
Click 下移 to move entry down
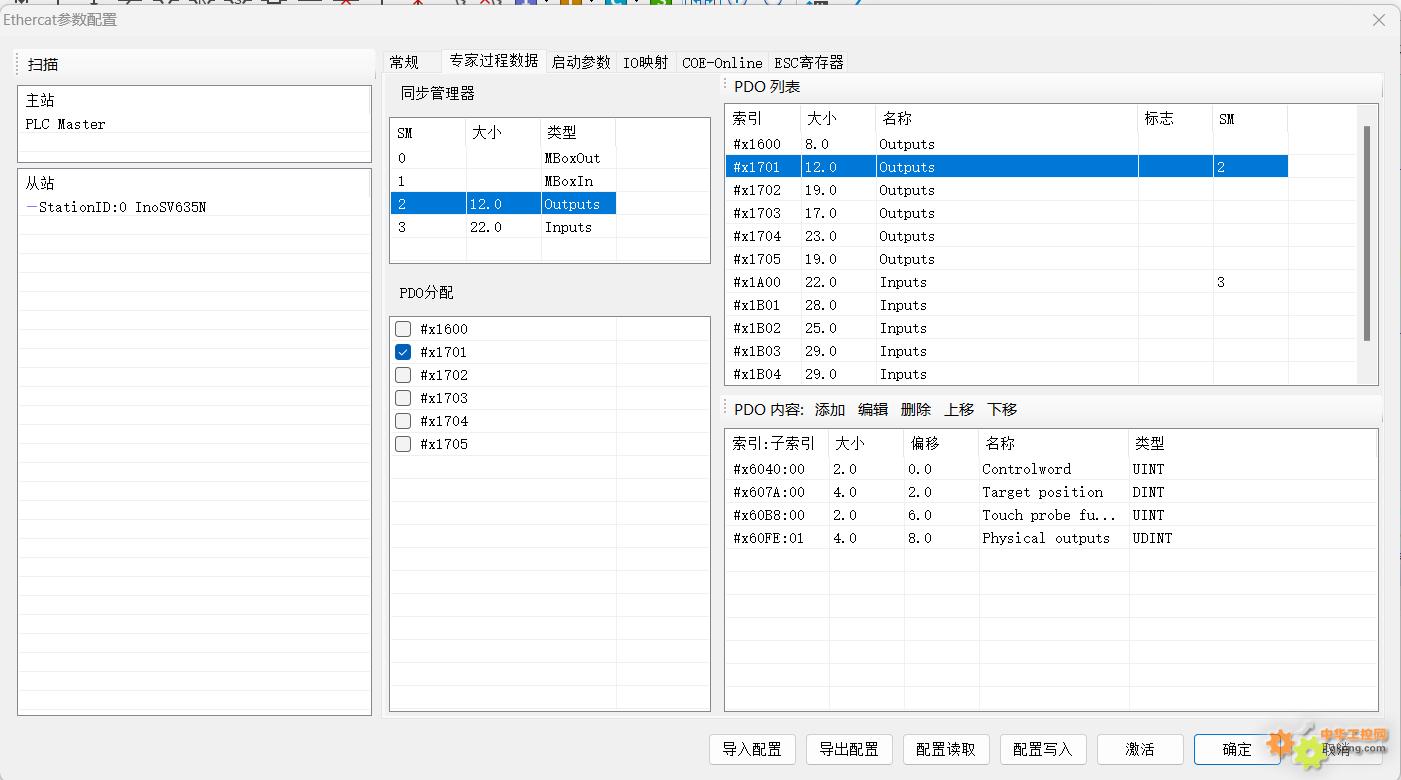1002,410
